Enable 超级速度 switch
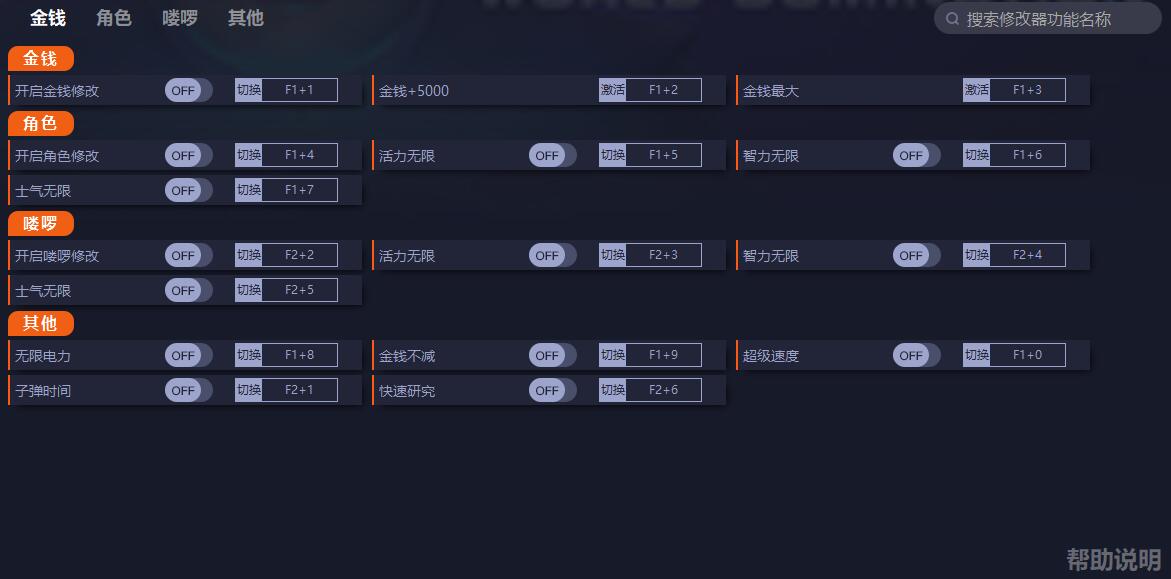The image size is (1171, 579). pyautogui.click(x=916, y=356)
